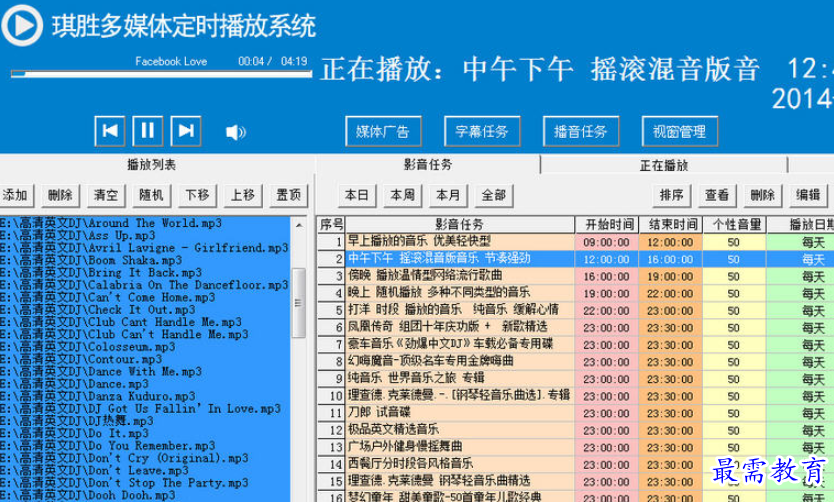This screenshot has width=834, height=502.
Task: Select task row 广场户外健身慢摇舞曲
Action: click(x=460, y=447)
